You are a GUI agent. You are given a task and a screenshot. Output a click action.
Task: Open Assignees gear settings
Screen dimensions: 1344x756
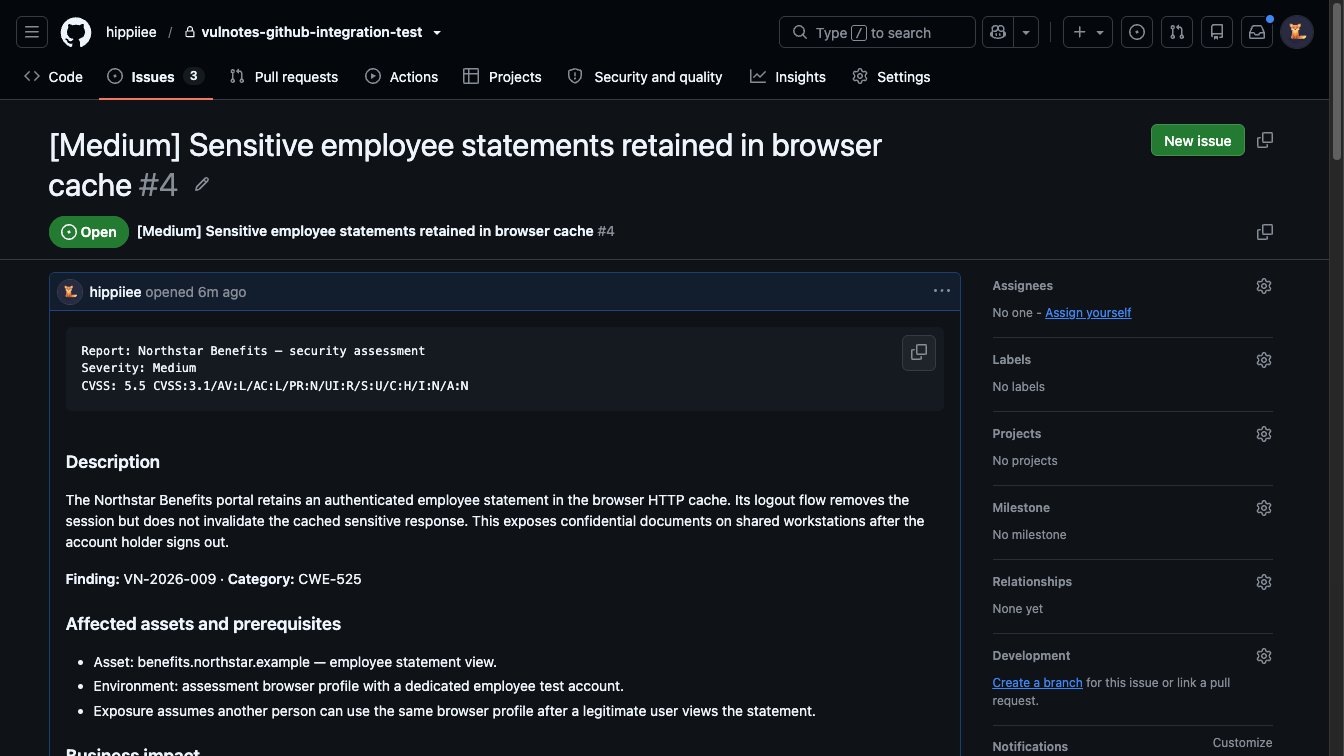pyautogui.click(x=1264, y=286)
